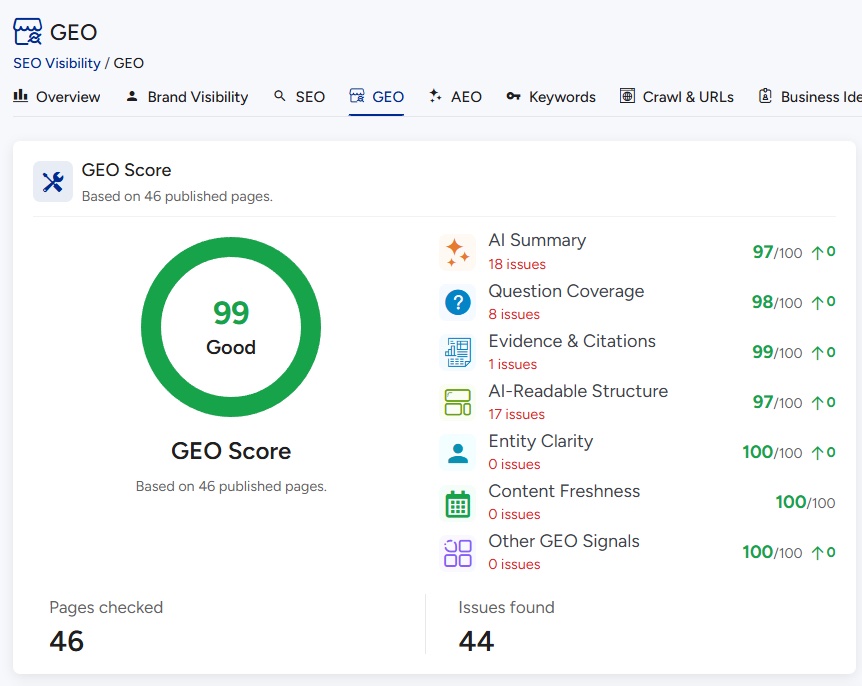The height and width of the screenshot is (686, 862).
Task: Click the Entity Clarity heading
Action: [541, 441]
